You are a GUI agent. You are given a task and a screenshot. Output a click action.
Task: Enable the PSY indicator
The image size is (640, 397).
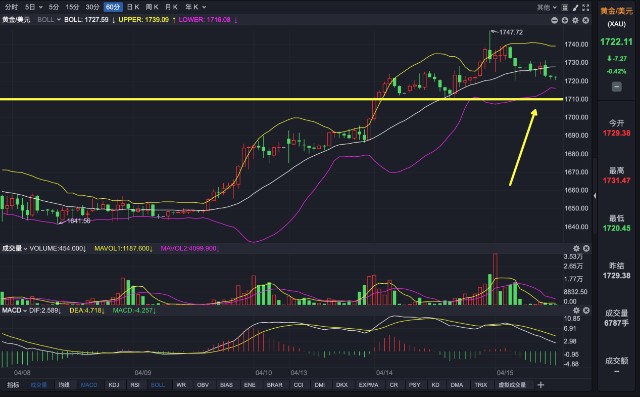[415, 385]
